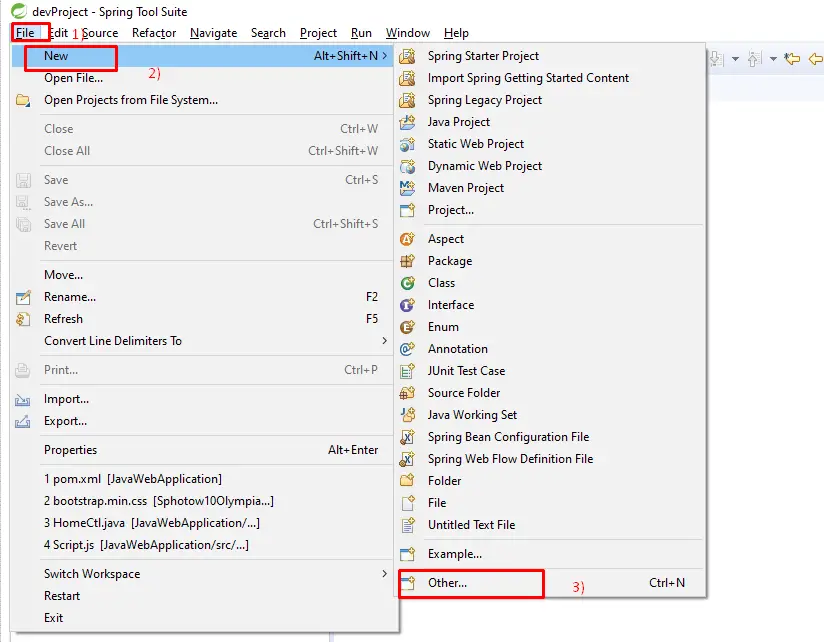Click the Java Project icon

tap(407, 122)
